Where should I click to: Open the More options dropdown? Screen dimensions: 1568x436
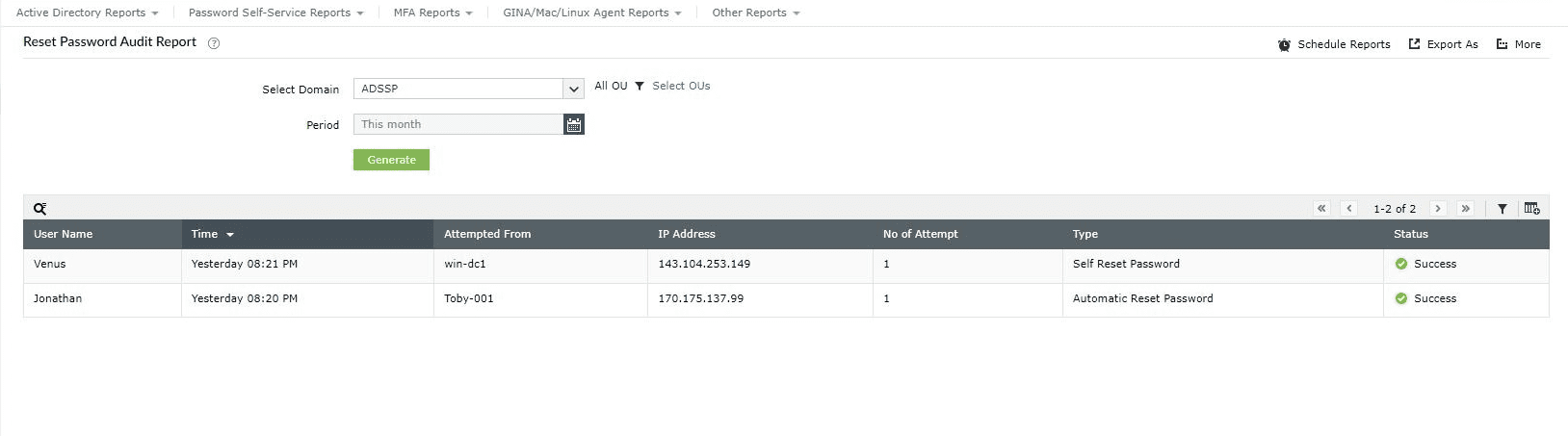pos(1518,44)
